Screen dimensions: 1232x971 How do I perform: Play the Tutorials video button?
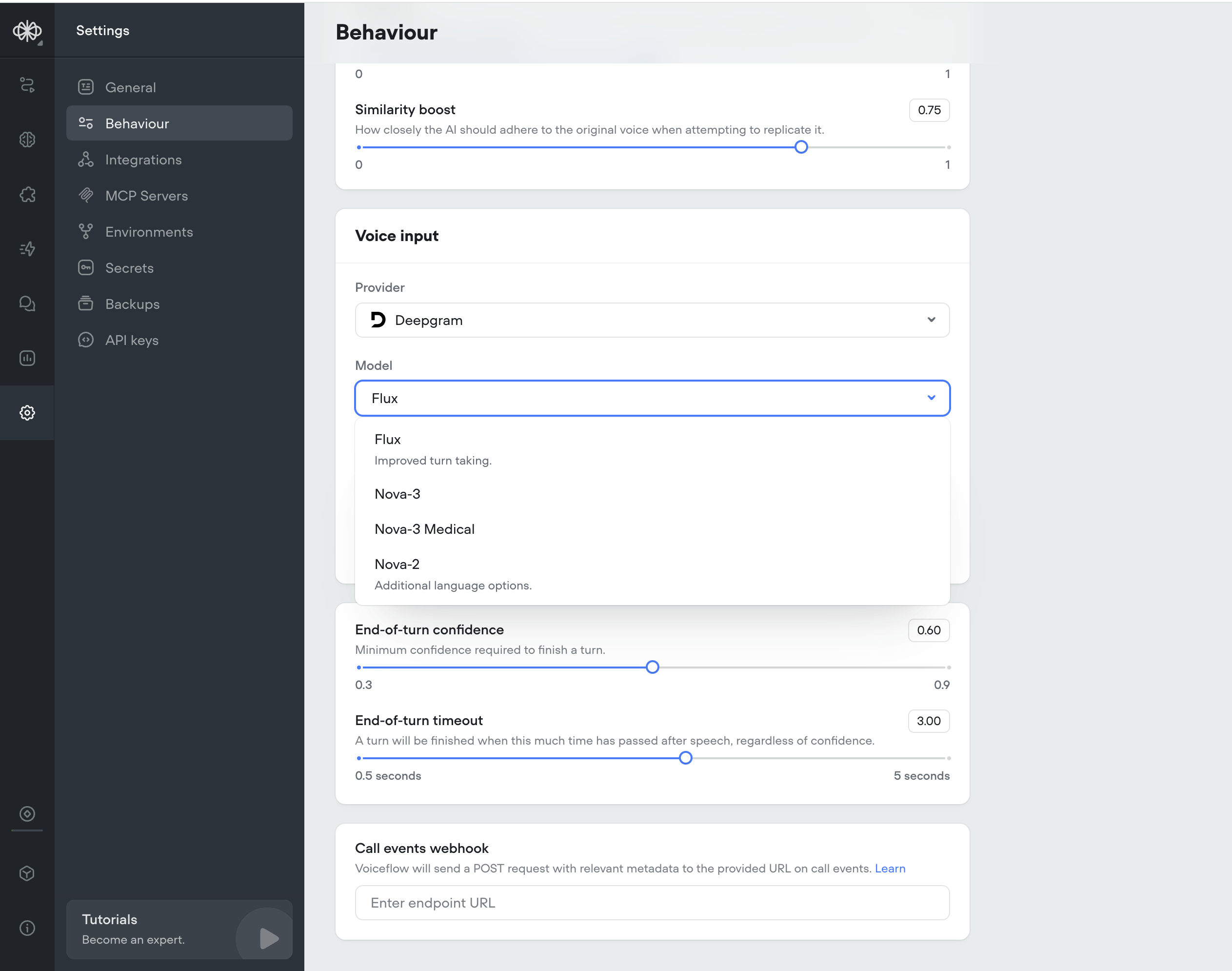[x=268, y=938]
